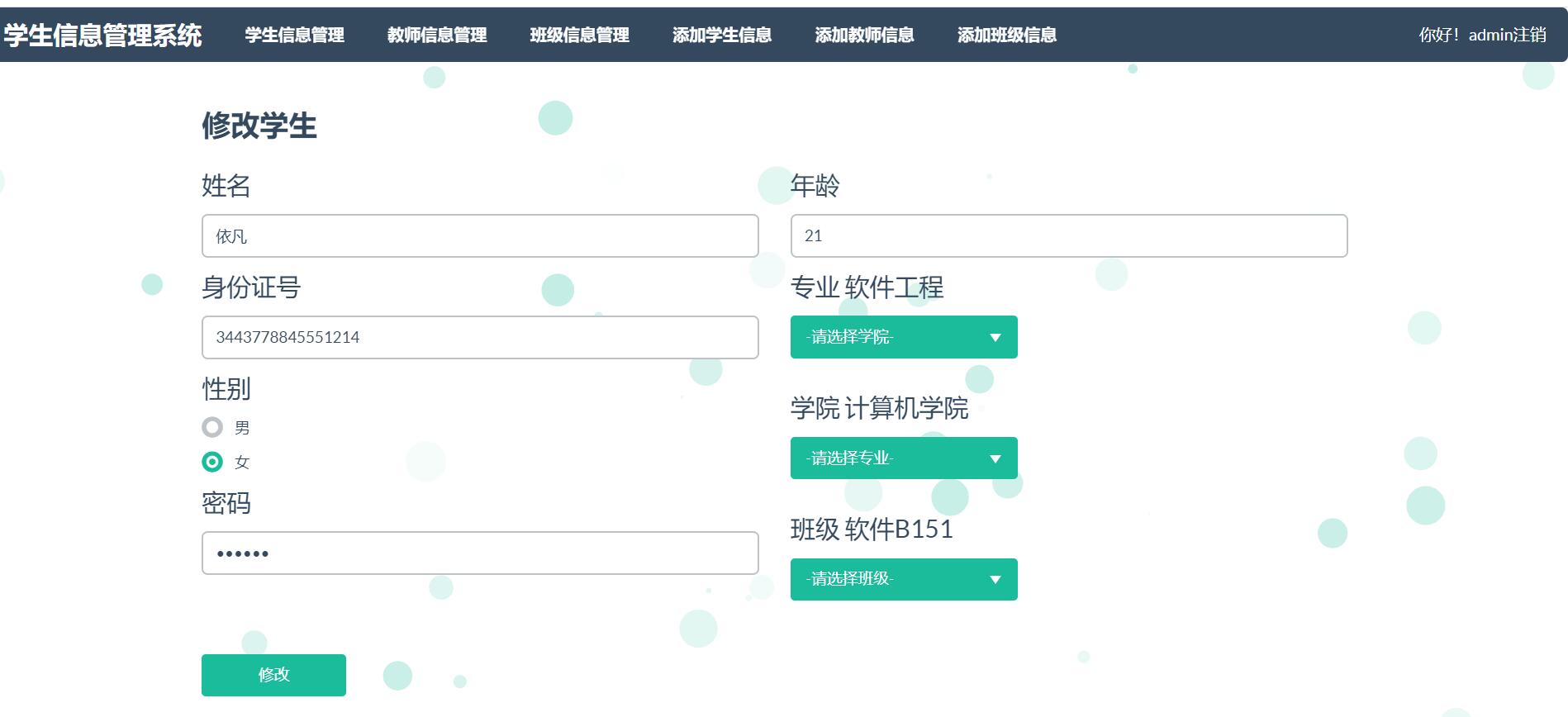Click the 身份证号 input field

pyautogui.click(x=480, y=337)
